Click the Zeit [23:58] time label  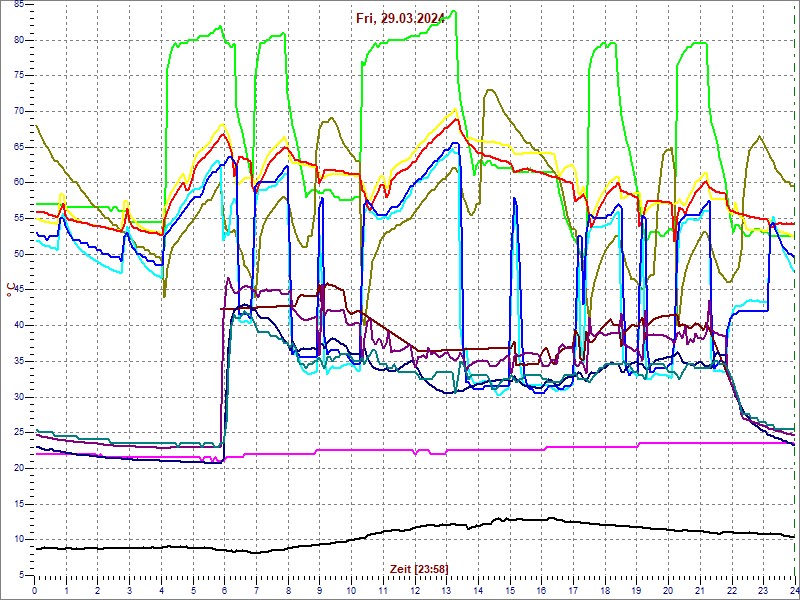coord(419,568)
